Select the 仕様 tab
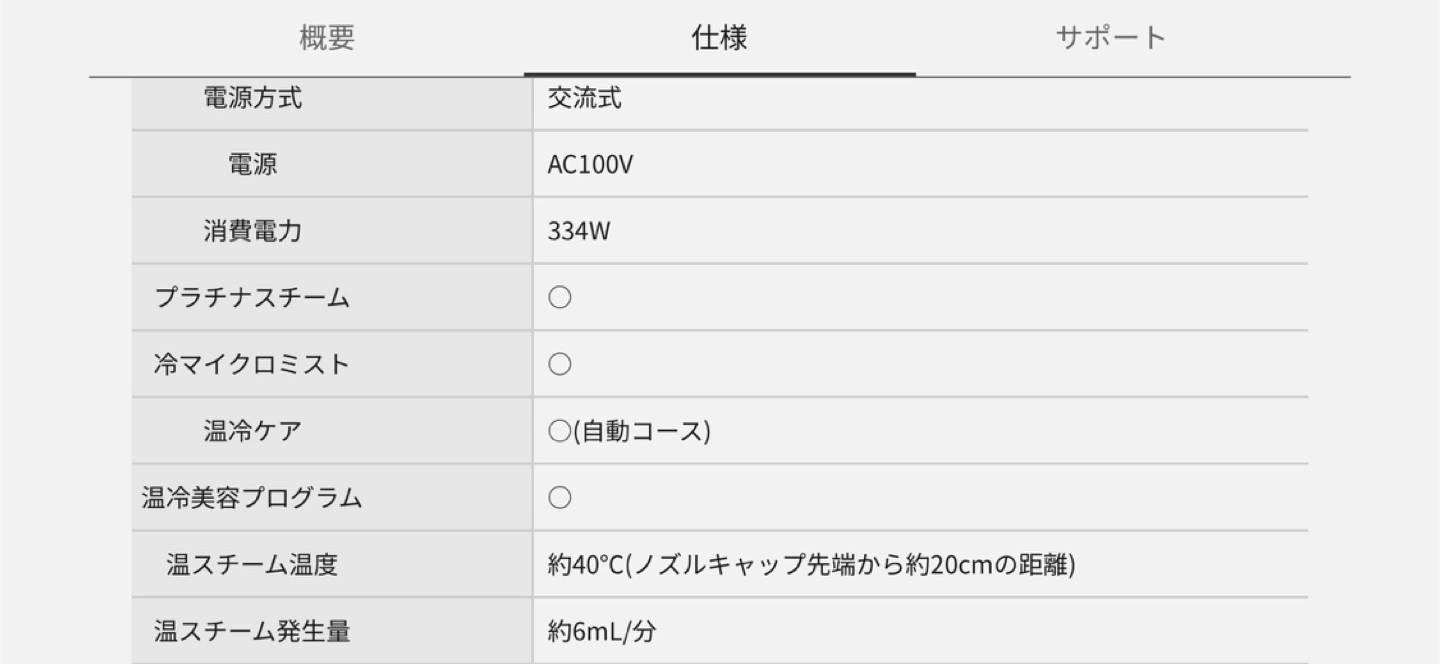This screenshot has height=664, width=1440. click(x=719, y=38)
